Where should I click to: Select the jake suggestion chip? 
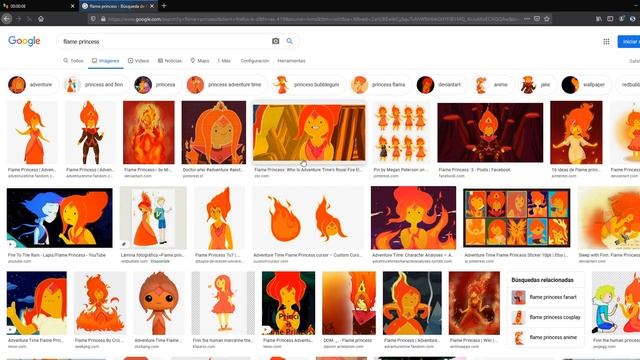(x=537, y=85)
